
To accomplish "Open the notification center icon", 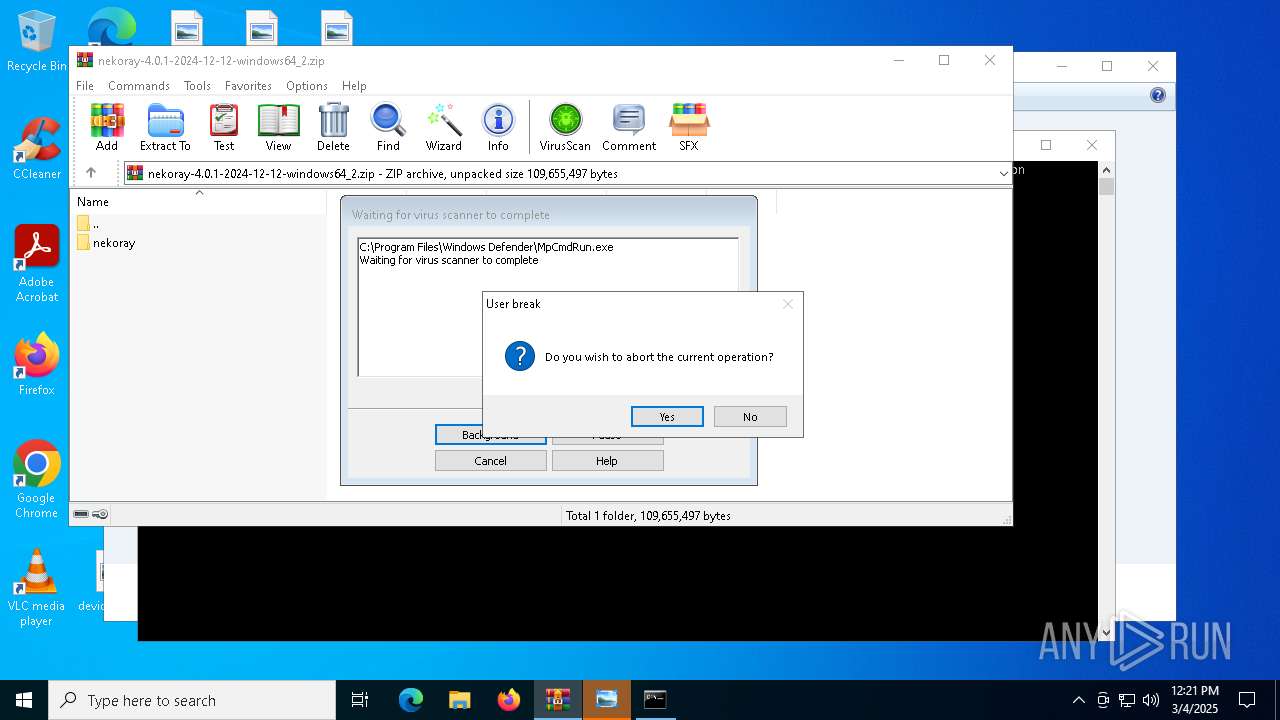I will click(x=1247, y=700).
